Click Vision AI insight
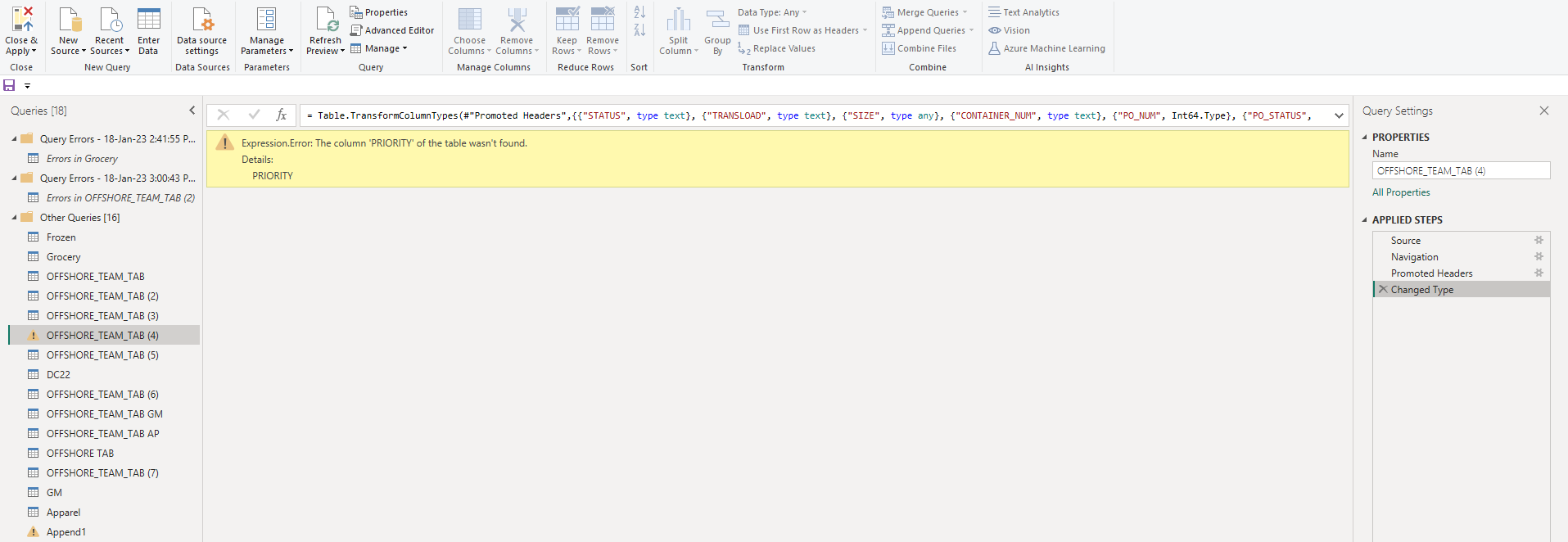 pos(1009,30)
